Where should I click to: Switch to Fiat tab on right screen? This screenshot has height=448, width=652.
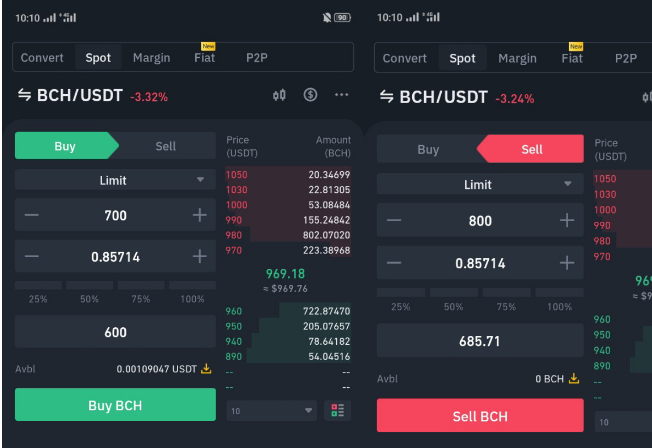coord(572,58)
